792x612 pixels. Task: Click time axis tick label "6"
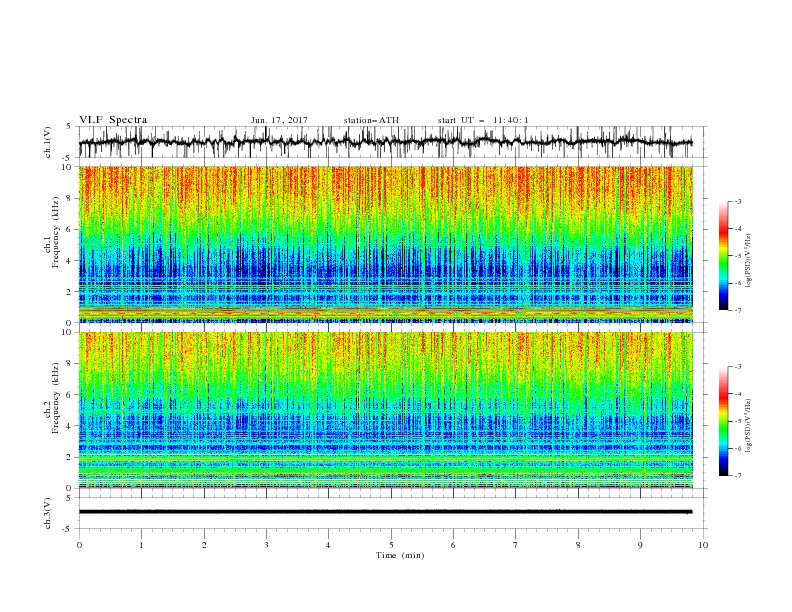pyautogui.click(x=453, y=545)
